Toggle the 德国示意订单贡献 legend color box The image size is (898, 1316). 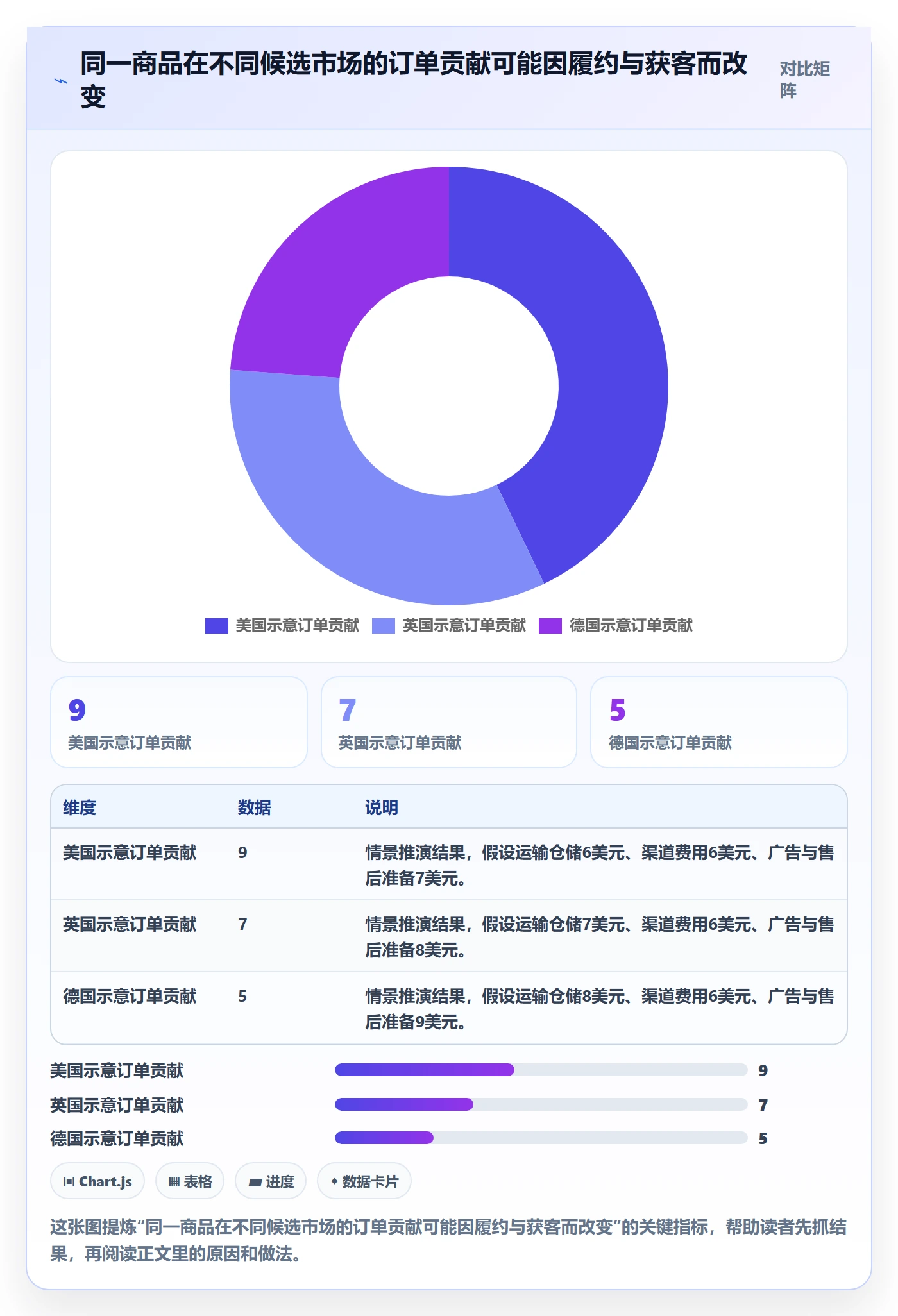click(550, 625)
